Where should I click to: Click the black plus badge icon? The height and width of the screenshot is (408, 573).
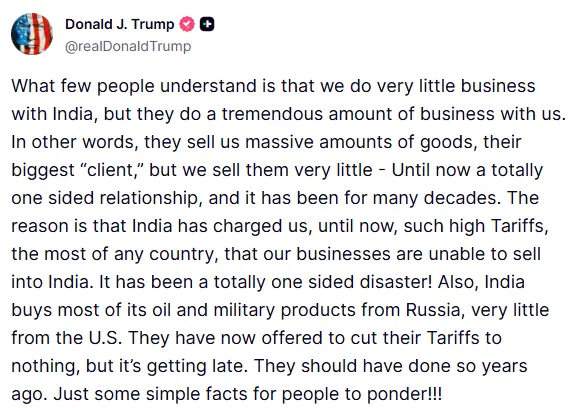click(x=207, y=24)
